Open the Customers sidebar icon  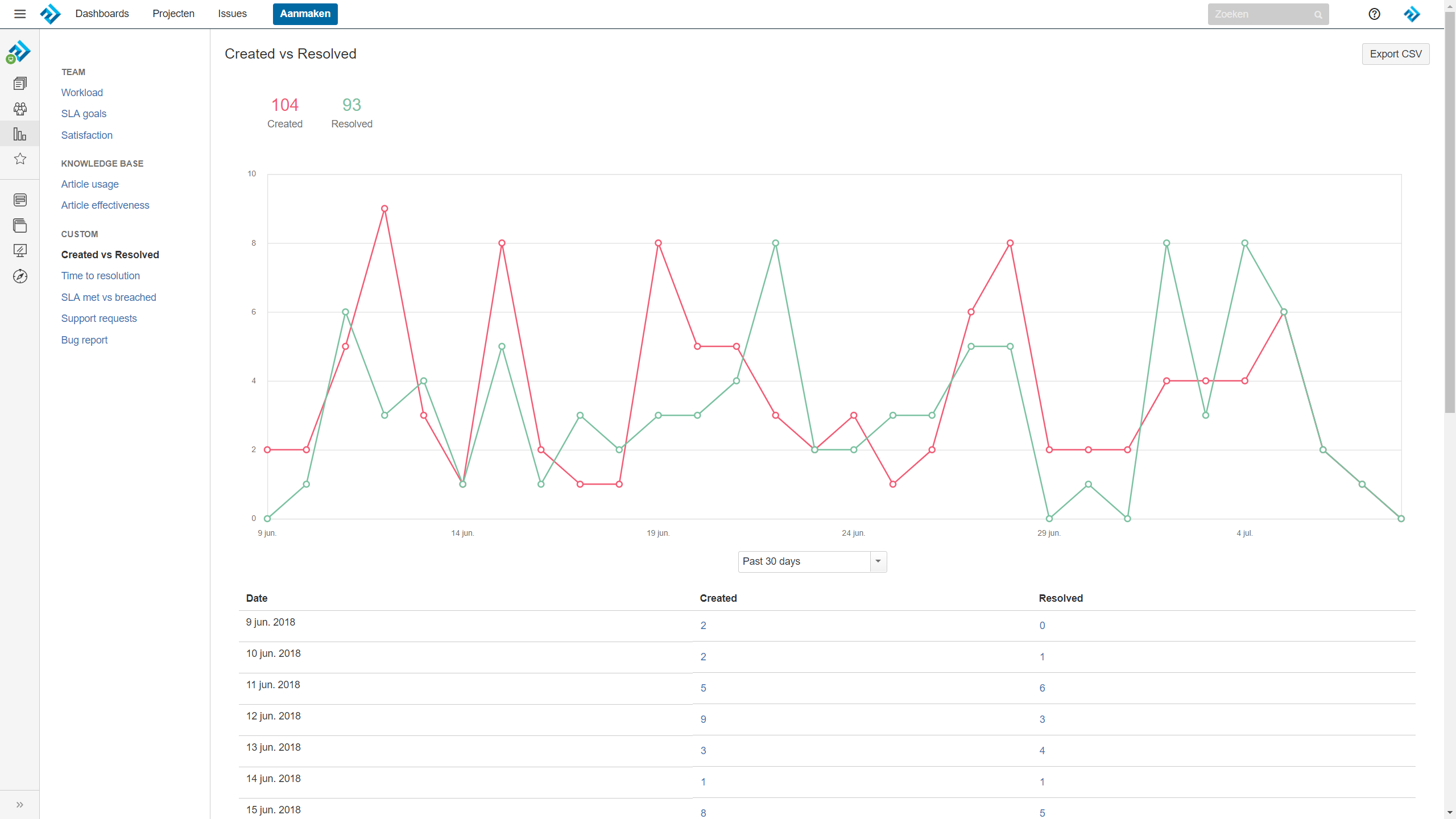pyautogui.click(x=20, y=109)
